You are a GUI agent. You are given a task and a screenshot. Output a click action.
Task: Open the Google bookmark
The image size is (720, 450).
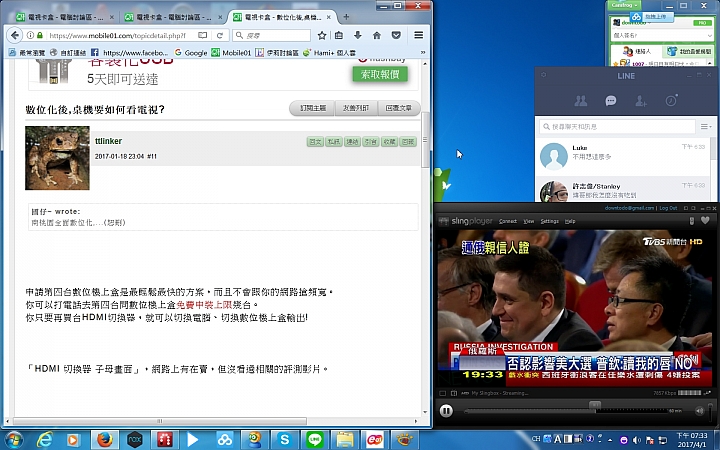pyautogui.click(x=191, y=53)
